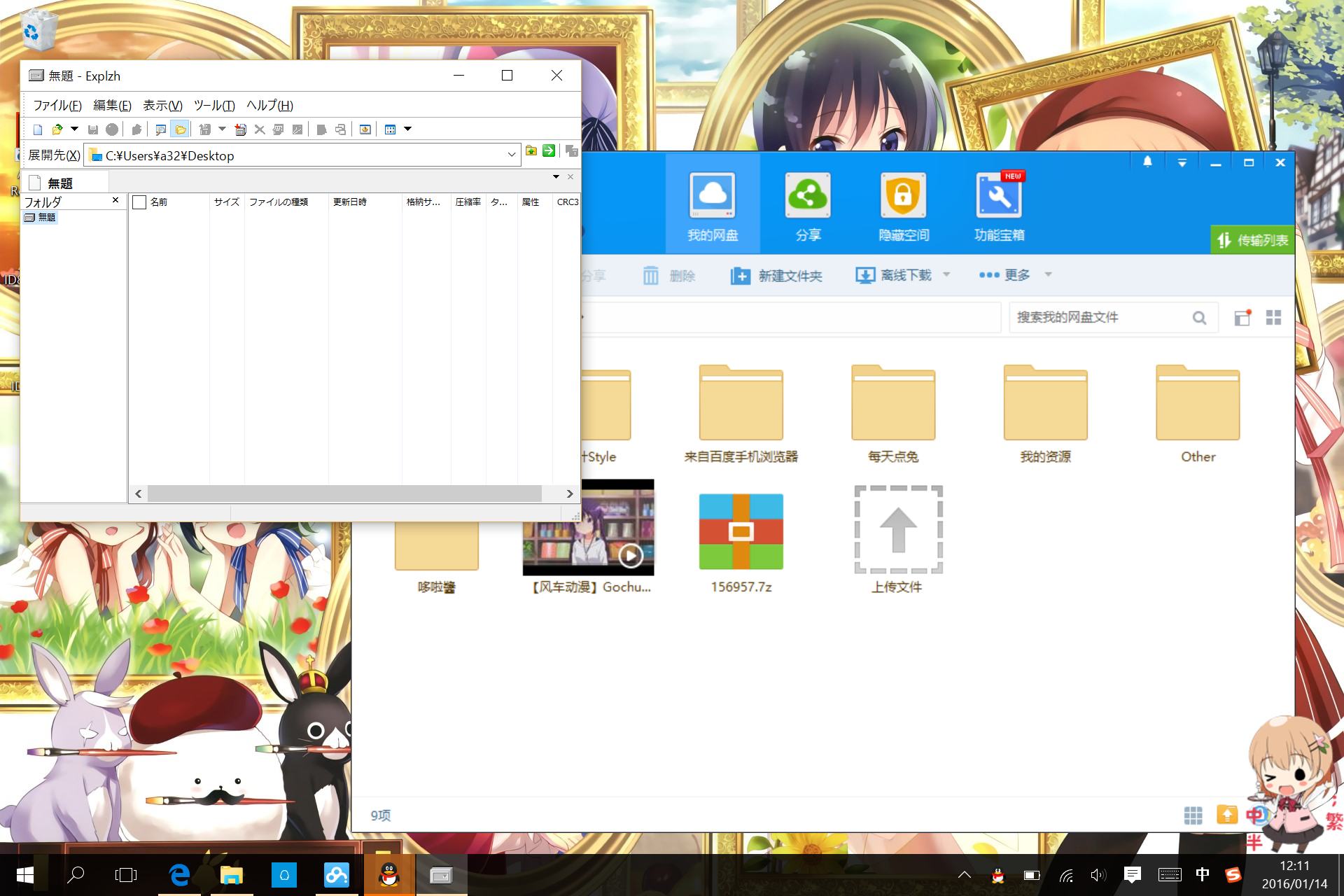Open the ファイル(F) menu
Screen dimensions: 1344x896
pyautogui.click(x=57, y=105)
